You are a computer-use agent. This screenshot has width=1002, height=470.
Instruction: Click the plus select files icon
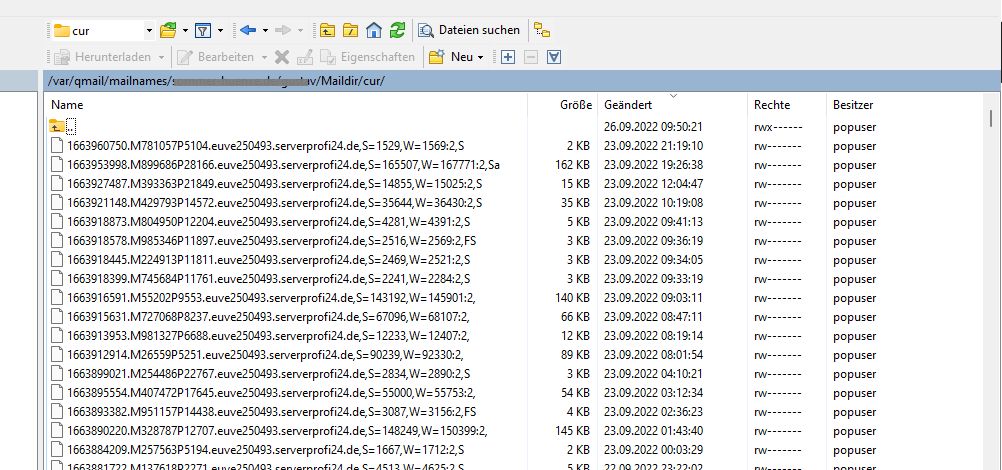[508, 57]
